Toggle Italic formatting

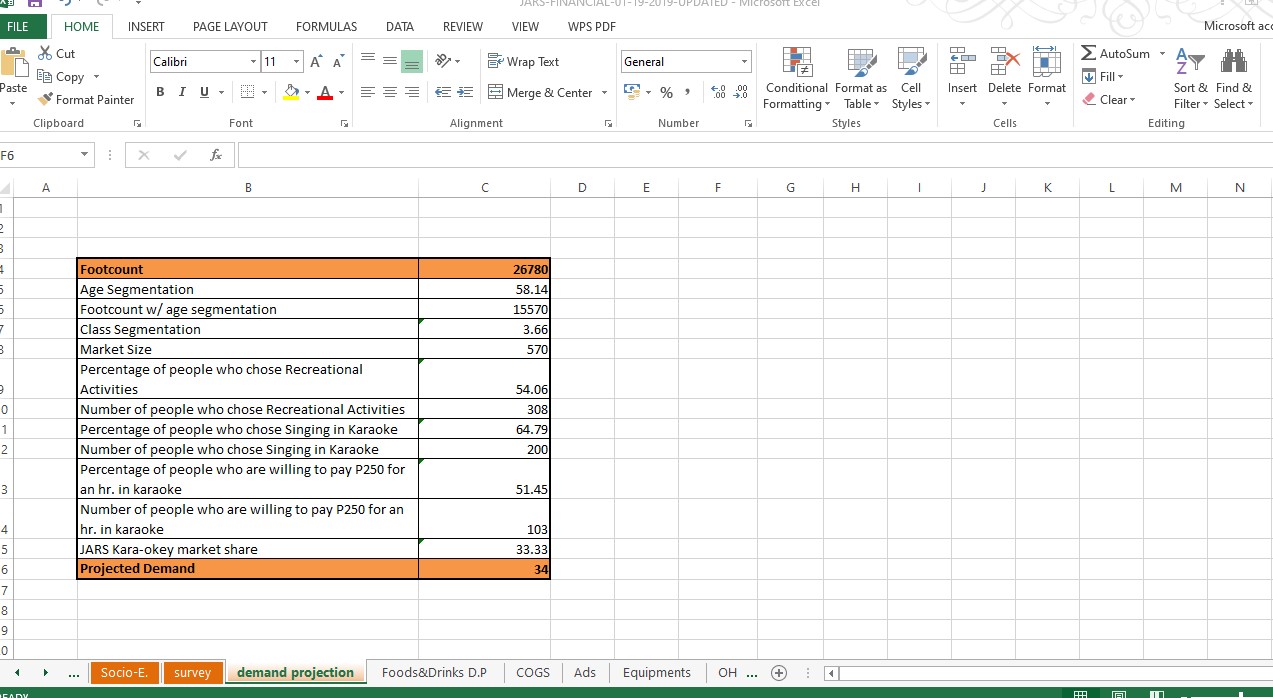pyautogui.click(x=182, y=92)
